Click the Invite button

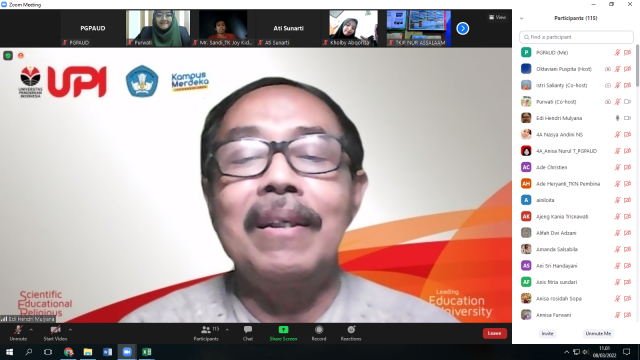pyautogui.click(x=547, y=333)
